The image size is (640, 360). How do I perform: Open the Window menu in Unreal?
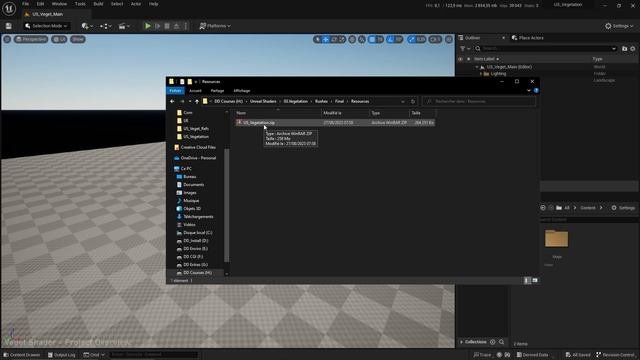point(59,4)
